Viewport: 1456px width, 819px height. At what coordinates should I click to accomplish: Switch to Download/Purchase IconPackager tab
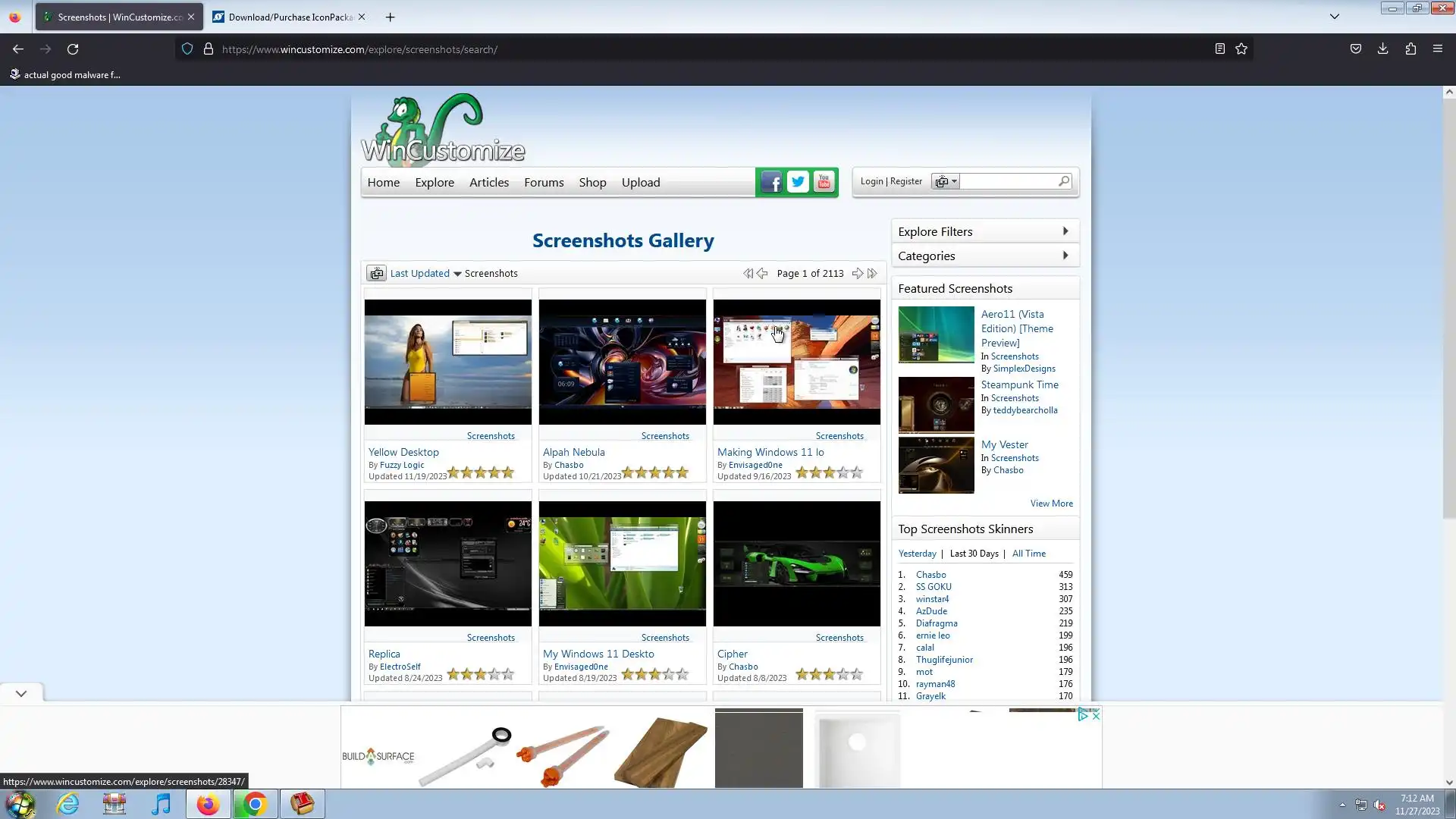click(x=290, y=17)
